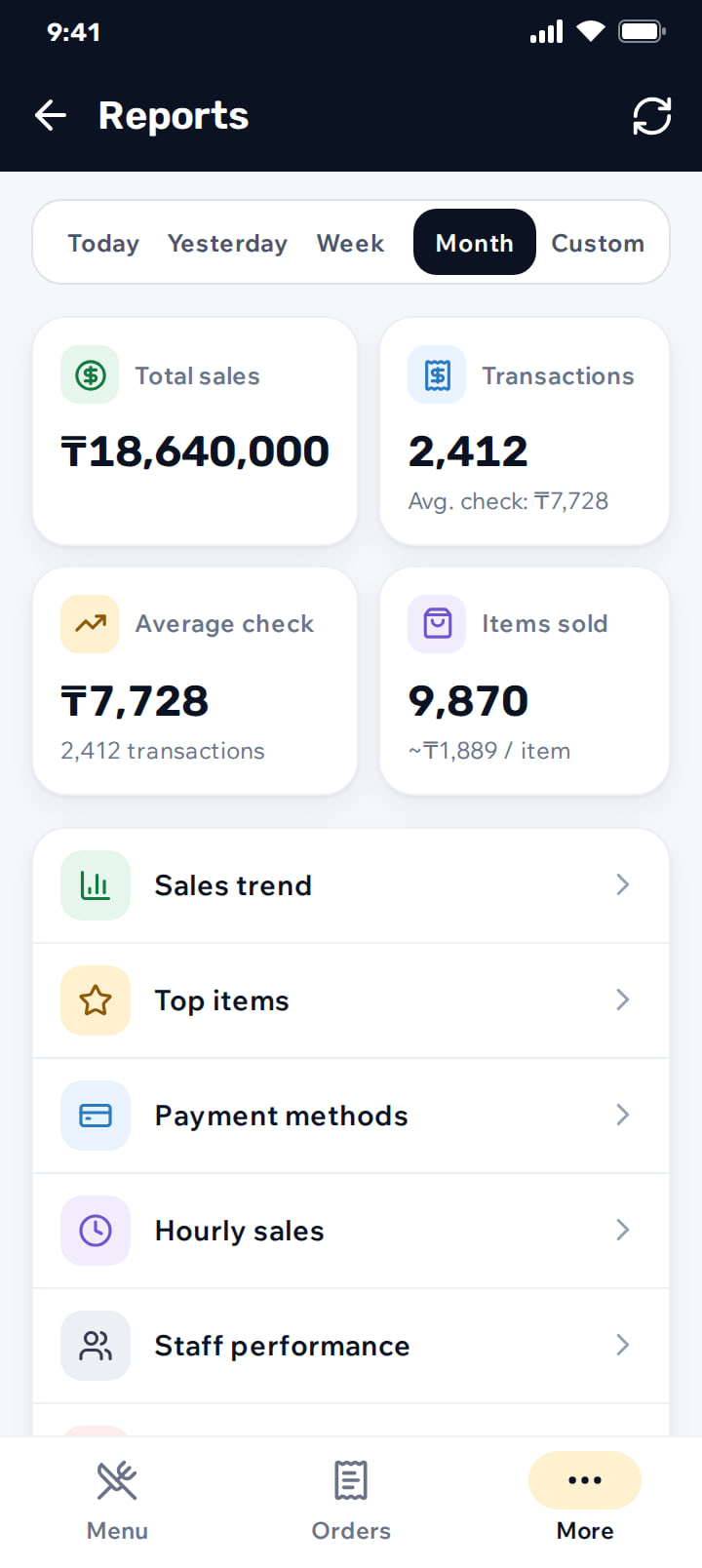Choose the Custom date range
This screenshot has height=1568, width=702.
point(598,243)
